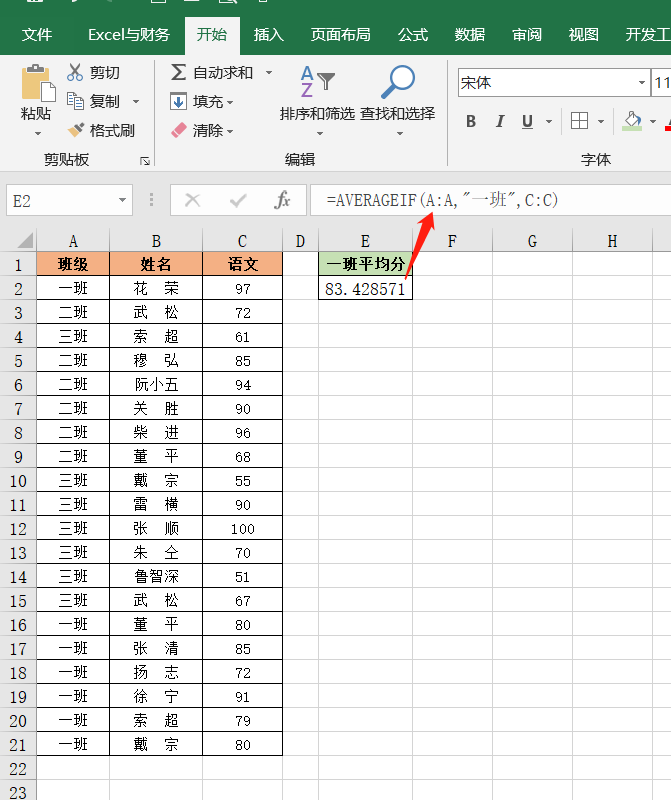This screenshot has width=671, height=800.
Task: Click the AutoSum sigma icon
Action: pyautogui.click(x=178, y=72)
